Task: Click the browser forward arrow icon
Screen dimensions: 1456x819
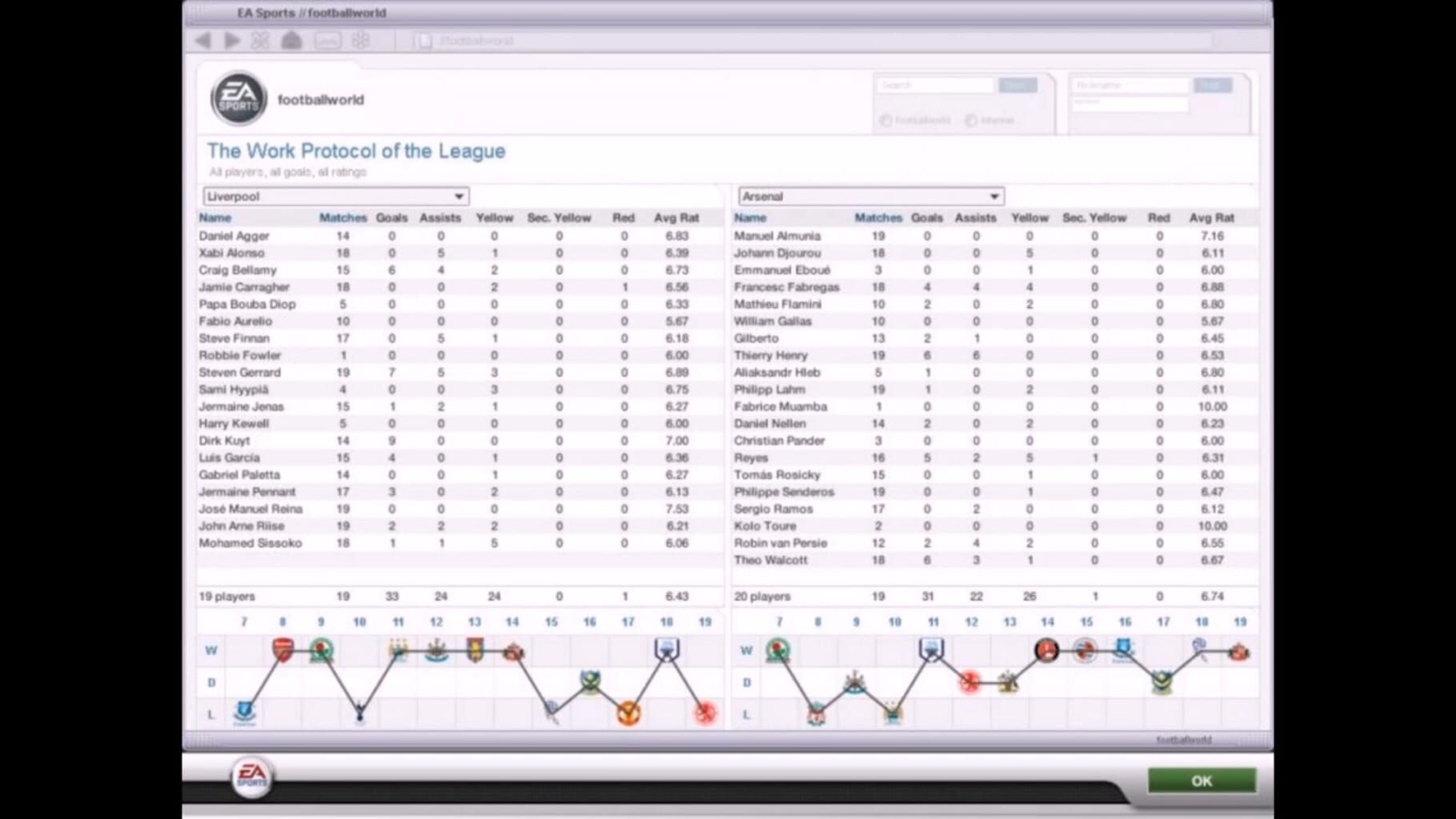Action: click(x=231, y=40)
